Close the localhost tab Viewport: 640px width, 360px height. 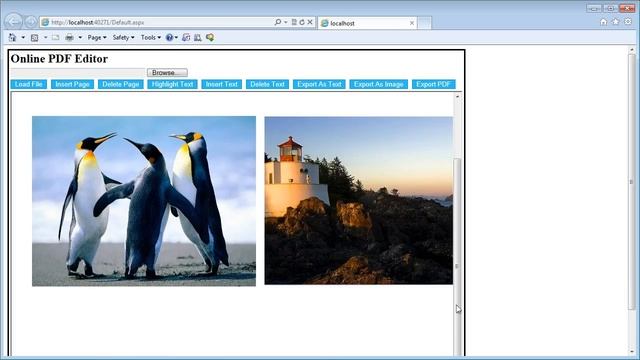point(412,23)
